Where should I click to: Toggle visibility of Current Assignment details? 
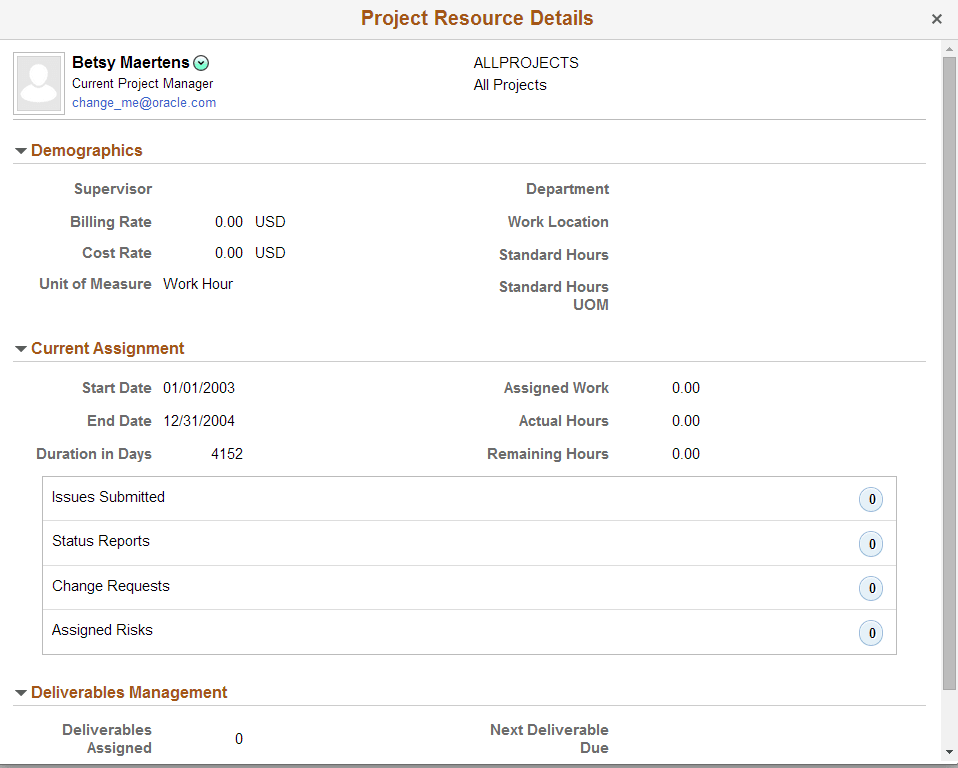21,348
